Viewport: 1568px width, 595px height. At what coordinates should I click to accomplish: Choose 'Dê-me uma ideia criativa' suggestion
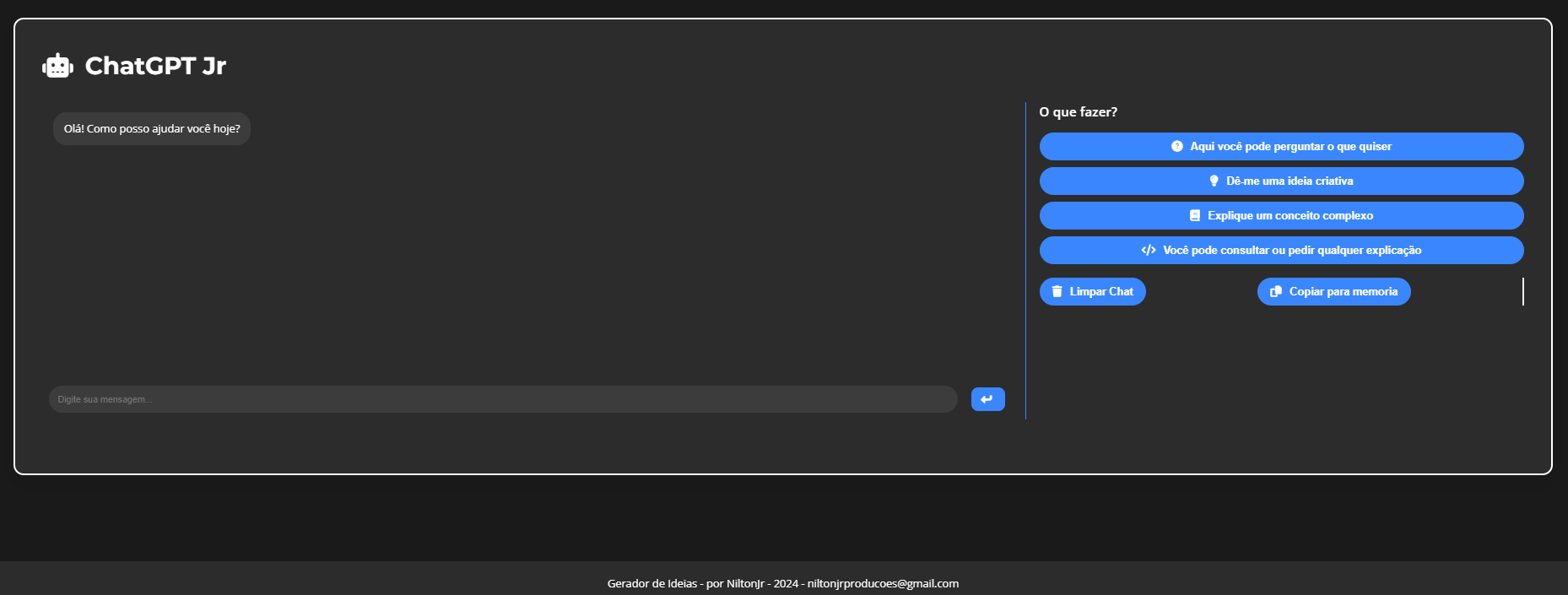[1290, 181]
